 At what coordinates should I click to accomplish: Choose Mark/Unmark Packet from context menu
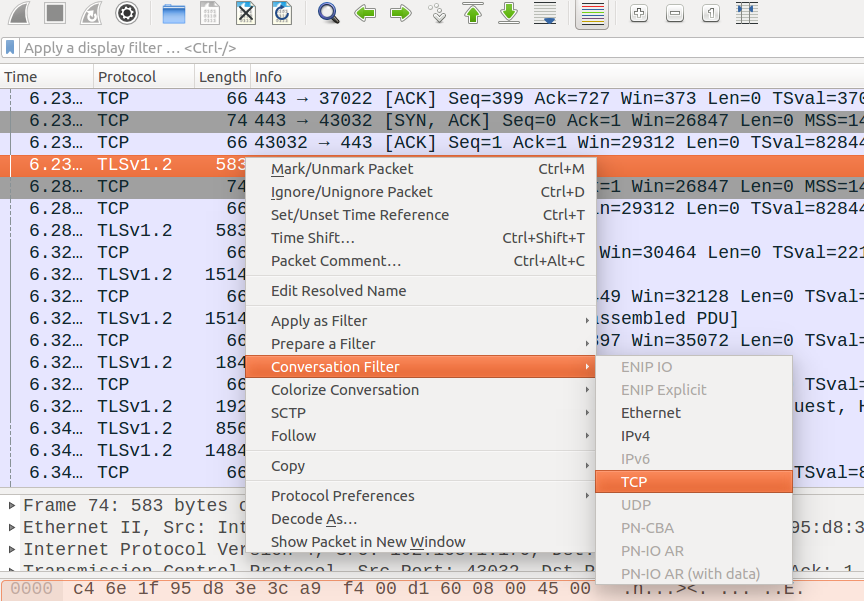coord(341,169)
